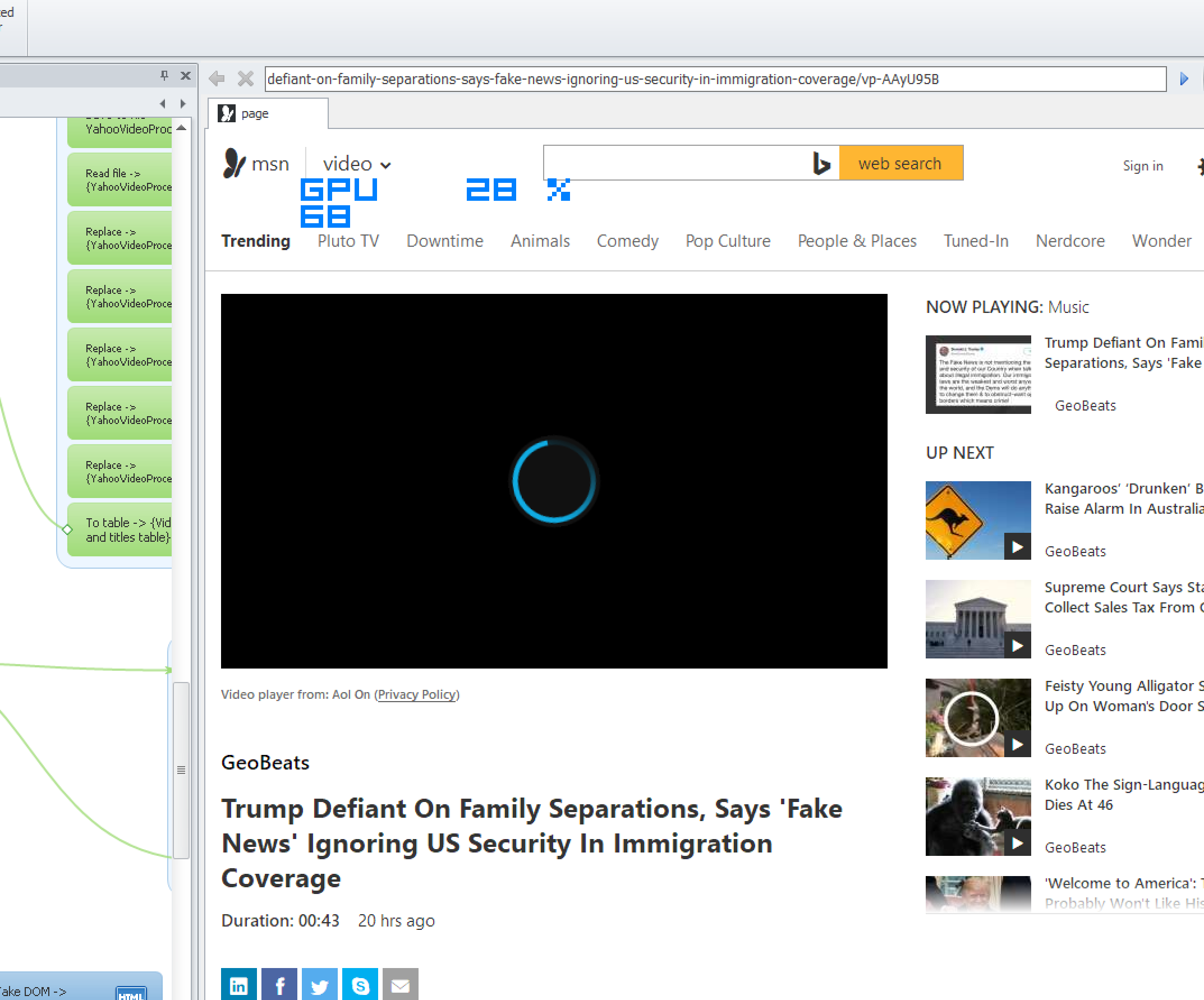The height and width of the screenshot is (1000, 1204).
Task: Open the Privacy Policy link
Action: click(417, 694)
